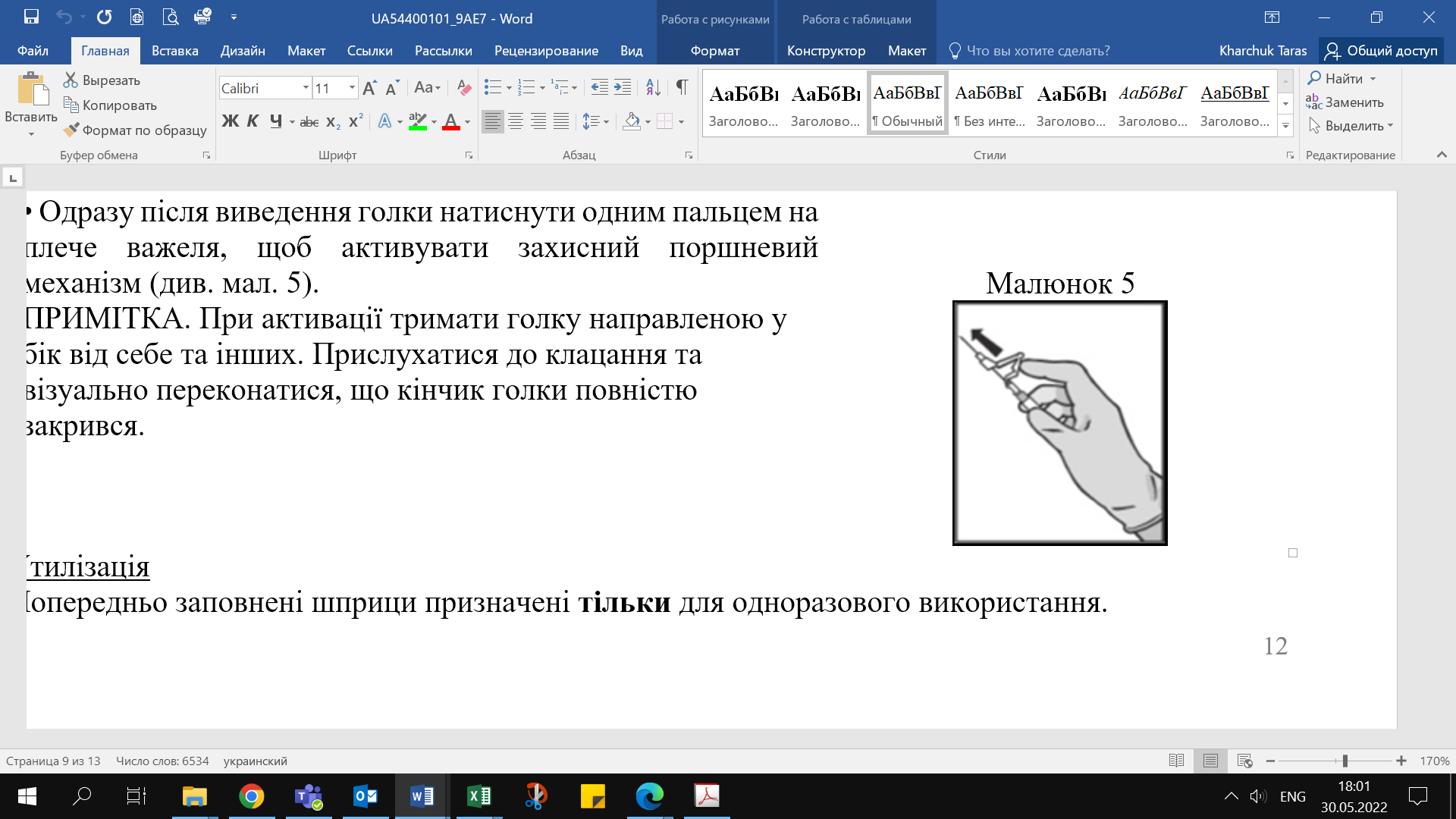Switch to the Рецензирование tab
Screen dimensions: 1456x819
click(546, 51)
